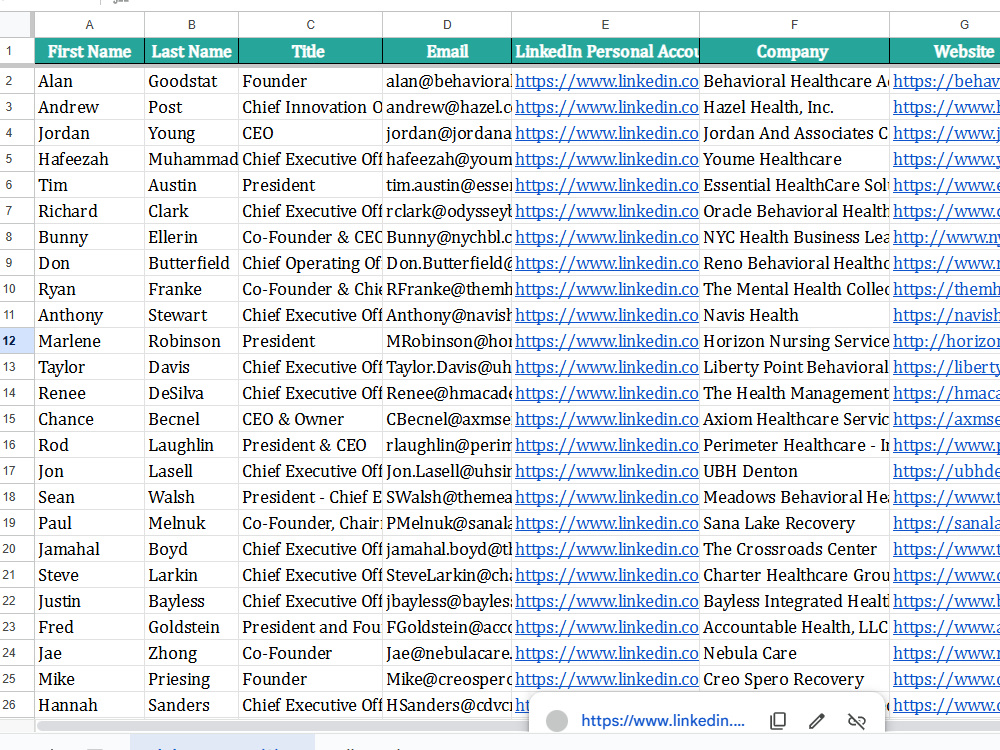Select the cell containing Hafeezah
This screenshot has height=750, width=1000.
89,159
